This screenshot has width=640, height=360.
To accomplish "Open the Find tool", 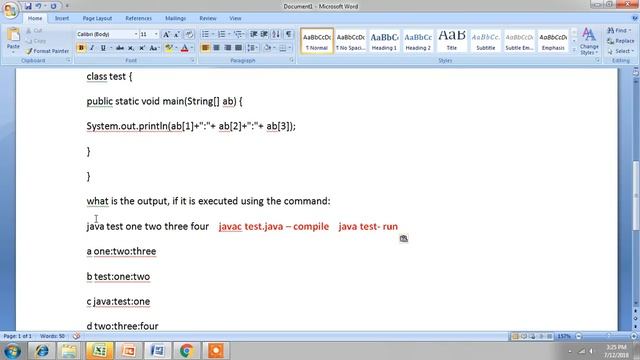I will 619,31.
